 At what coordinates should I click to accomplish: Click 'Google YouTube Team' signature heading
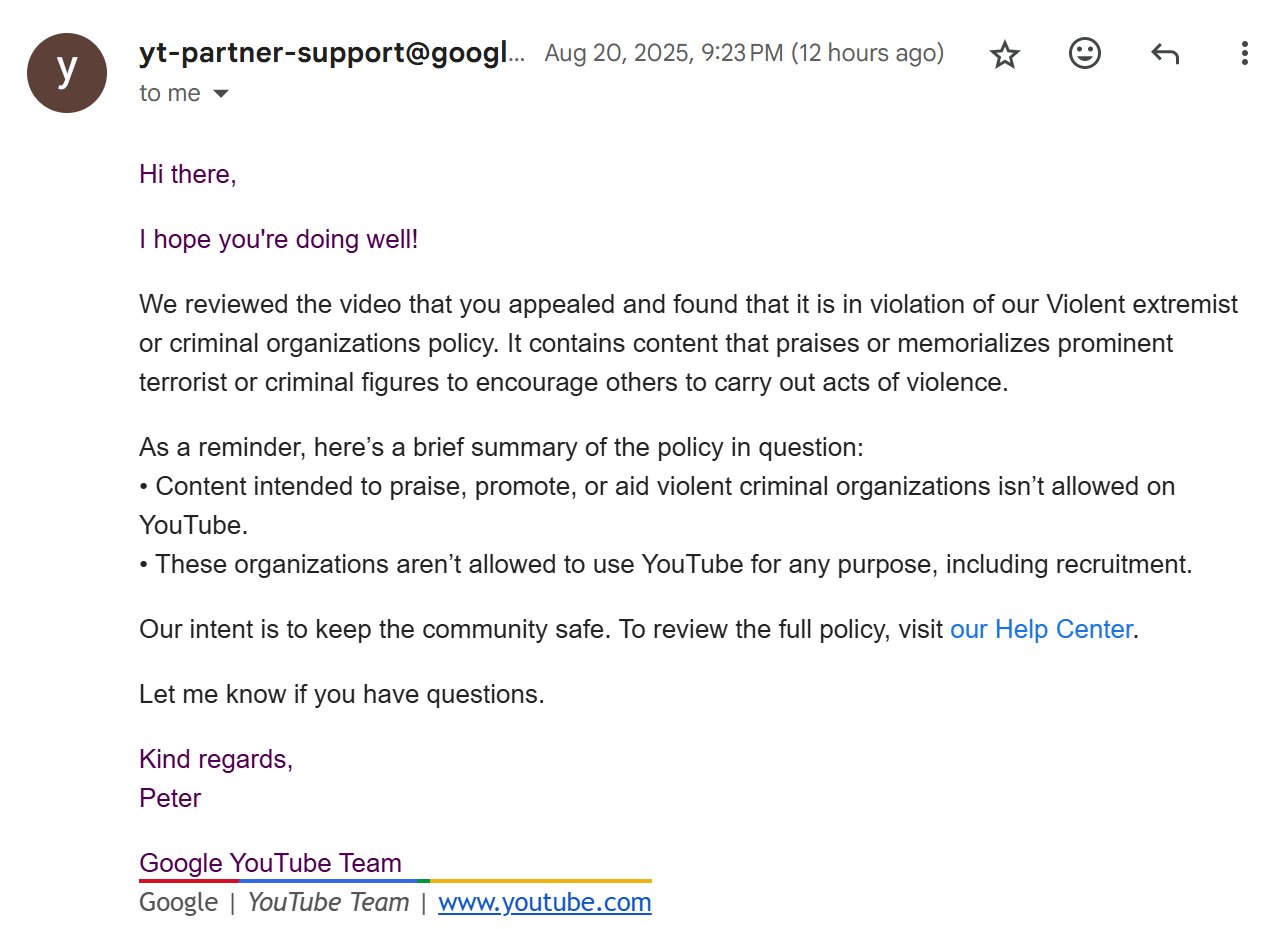point(270,863)
